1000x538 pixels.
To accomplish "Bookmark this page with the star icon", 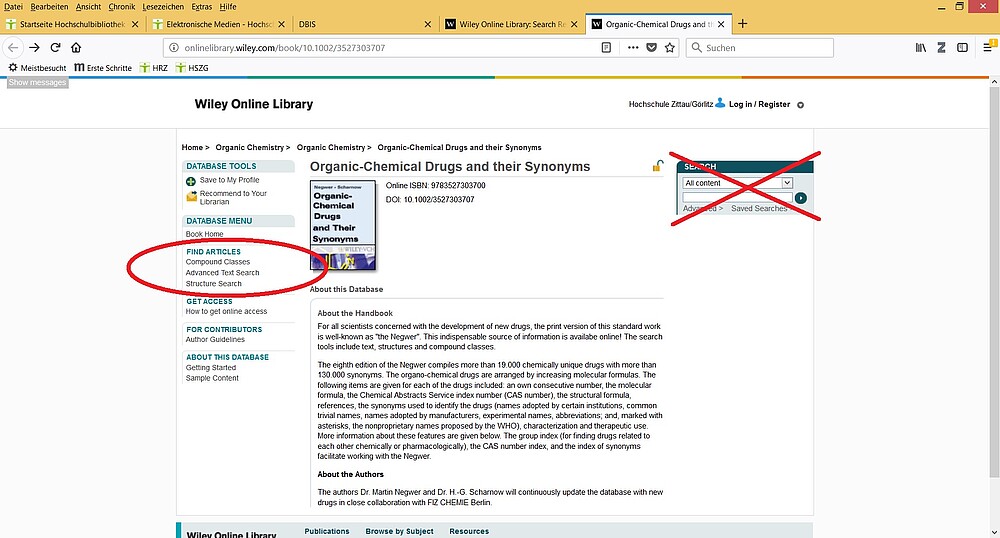I will (x=670, y=47).
